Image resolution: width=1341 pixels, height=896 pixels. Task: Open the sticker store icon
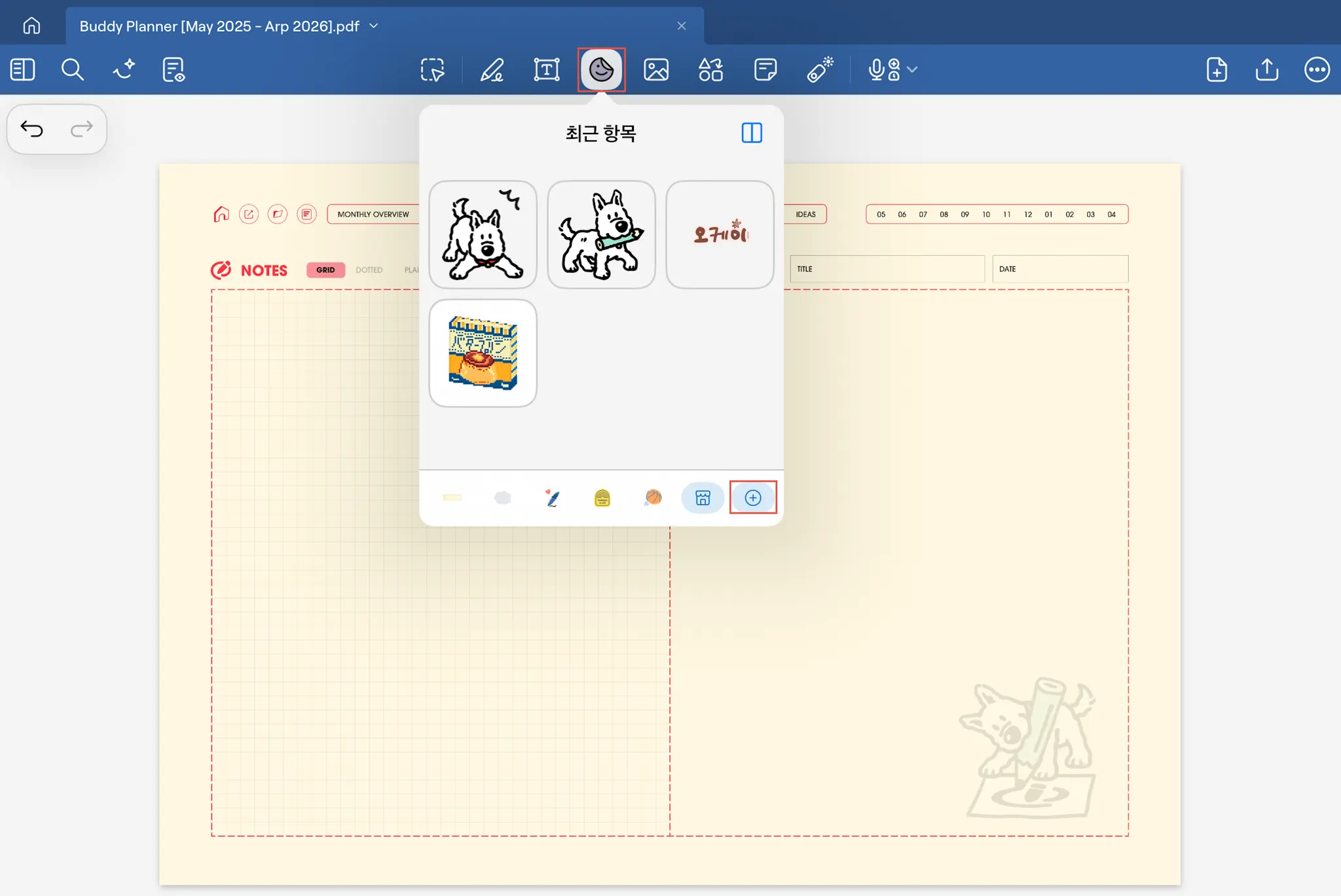[703, 498]
